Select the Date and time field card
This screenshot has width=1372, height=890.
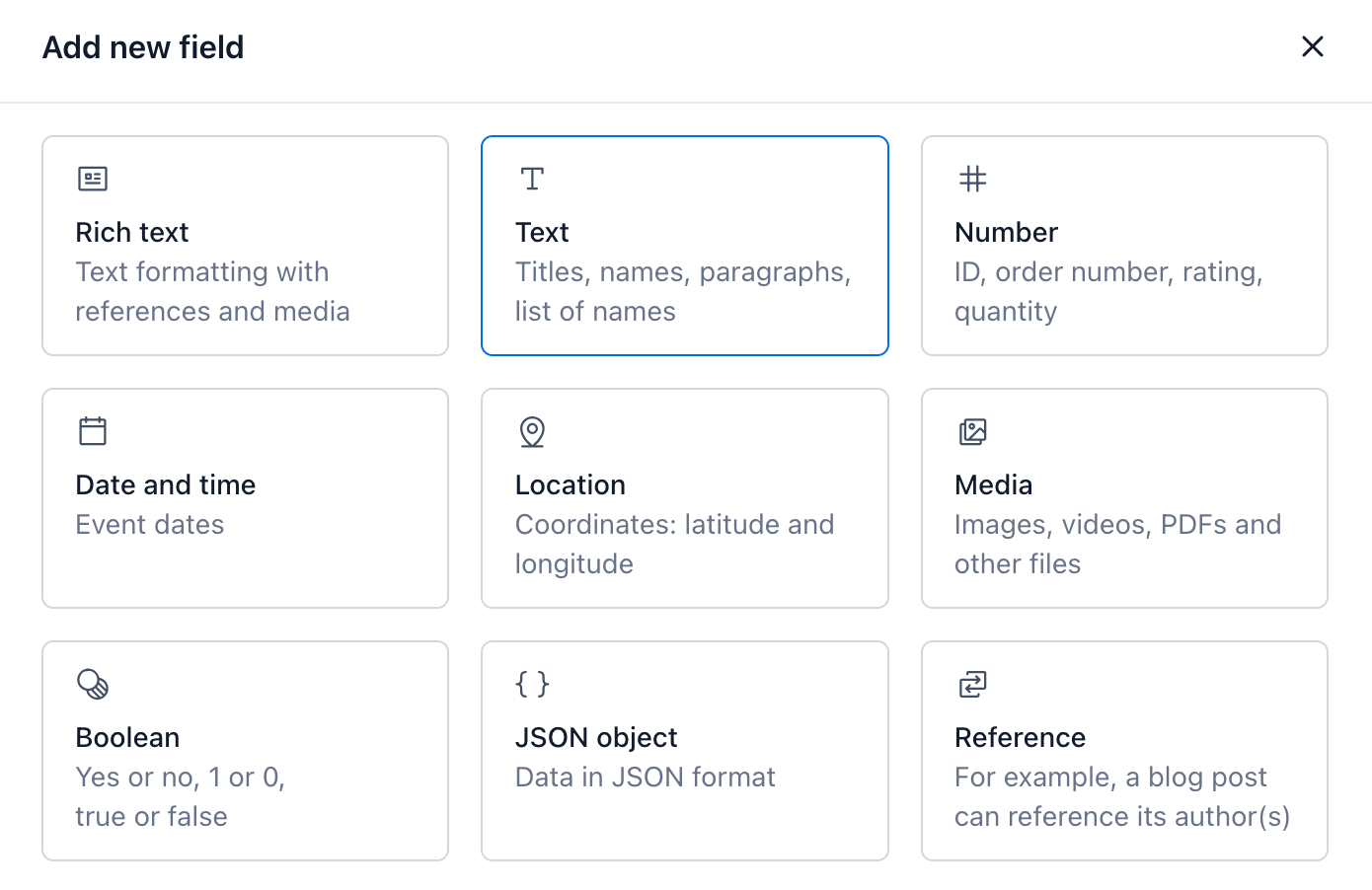pyautogui.click(x=245, y=498)
